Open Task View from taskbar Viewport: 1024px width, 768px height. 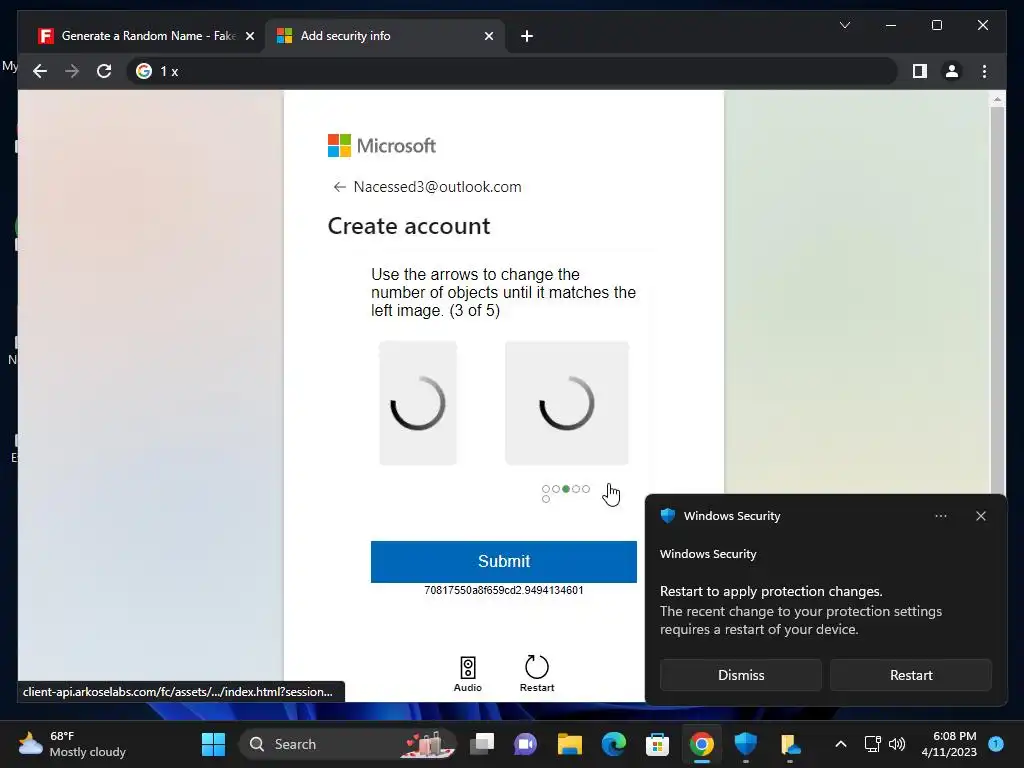pyautogui.click(x=482, y=744)
